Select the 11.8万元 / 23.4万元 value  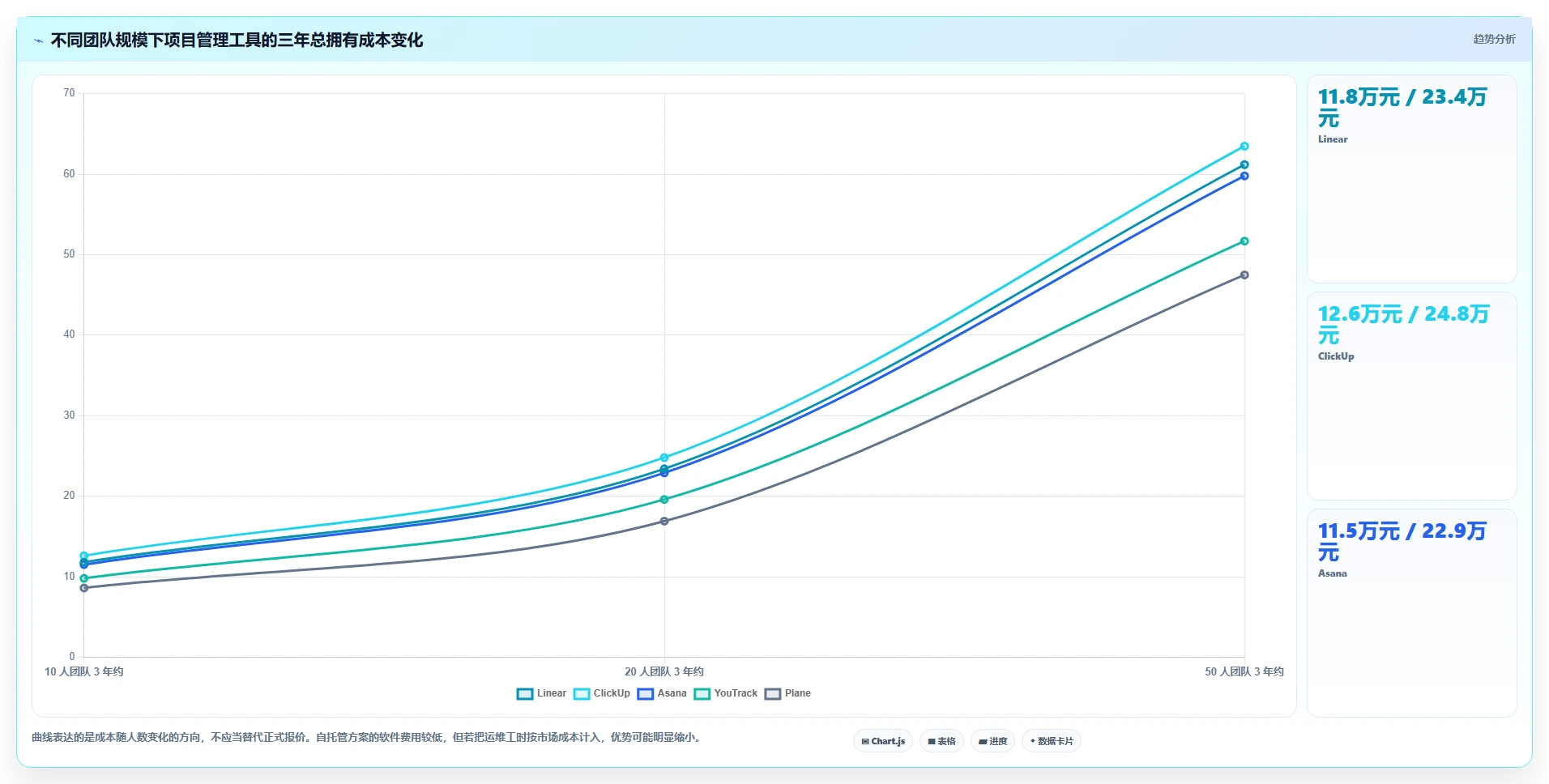point(1402,108)
